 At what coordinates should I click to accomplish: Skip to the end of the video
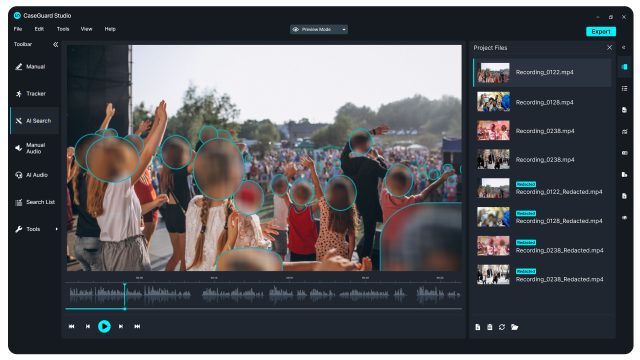click(x=137, y=326)
